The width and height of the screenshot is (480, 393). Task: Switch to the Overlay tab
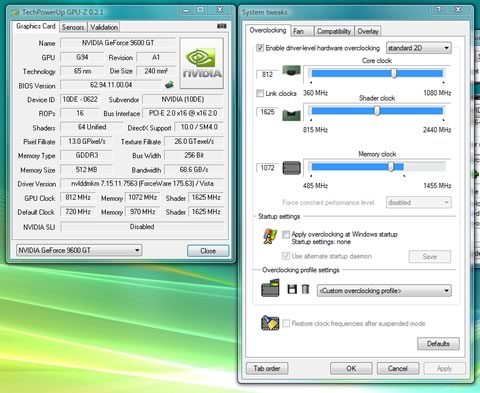pos(368,31)
